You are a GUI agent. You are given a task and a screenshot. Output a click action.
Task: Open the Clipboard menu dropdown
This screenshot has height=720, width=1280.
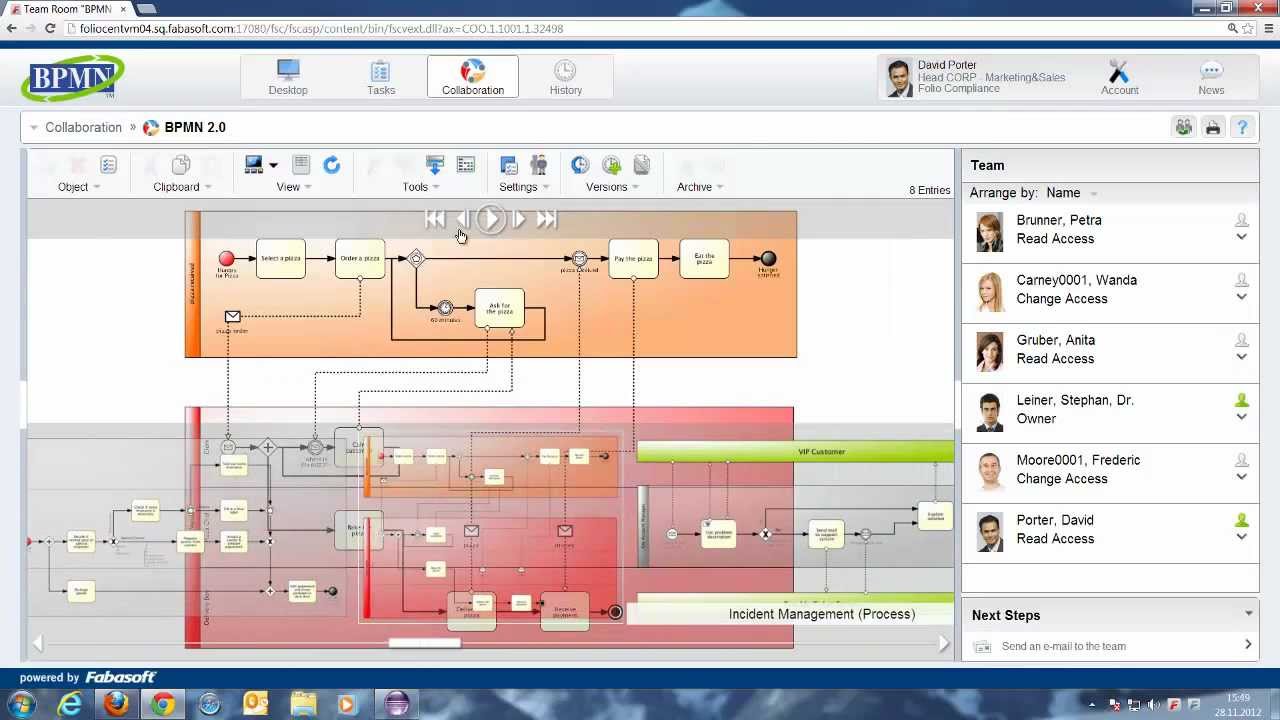tap(182, 187)
